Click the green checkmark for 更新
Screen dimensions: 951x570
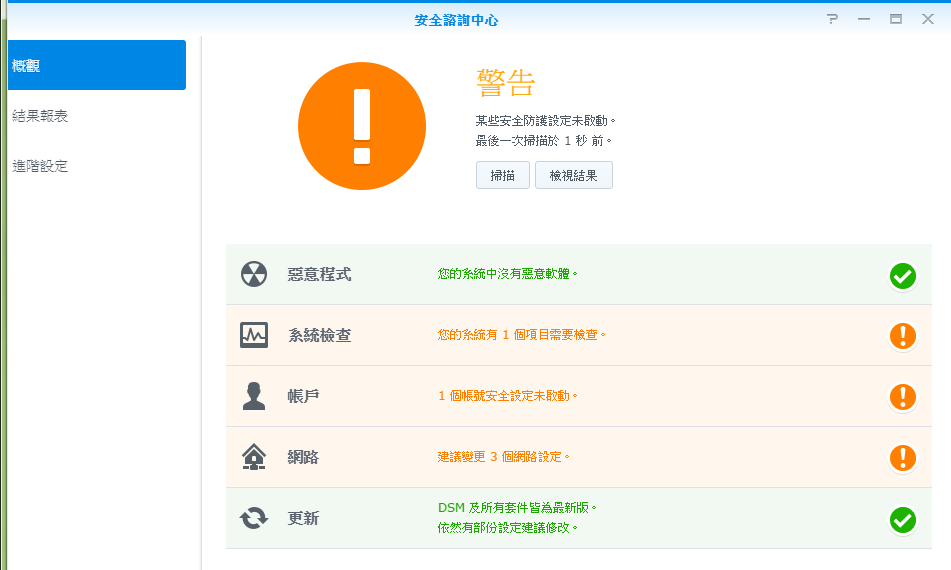[x=902, y=520]
